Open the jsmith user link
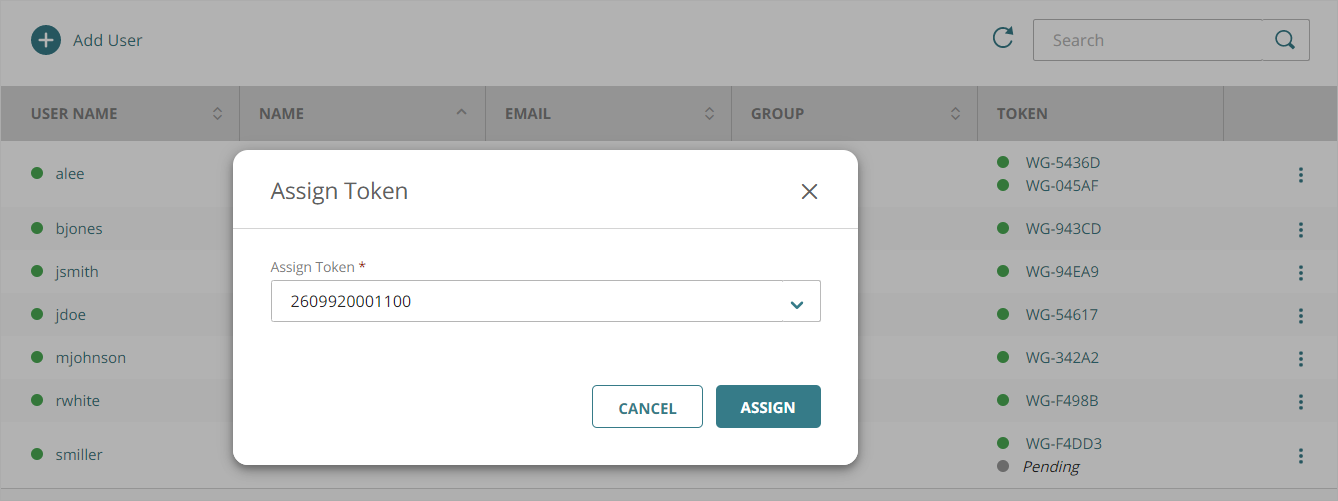Viewport: 1338px width, 501px height. click(x=77, y=272)
